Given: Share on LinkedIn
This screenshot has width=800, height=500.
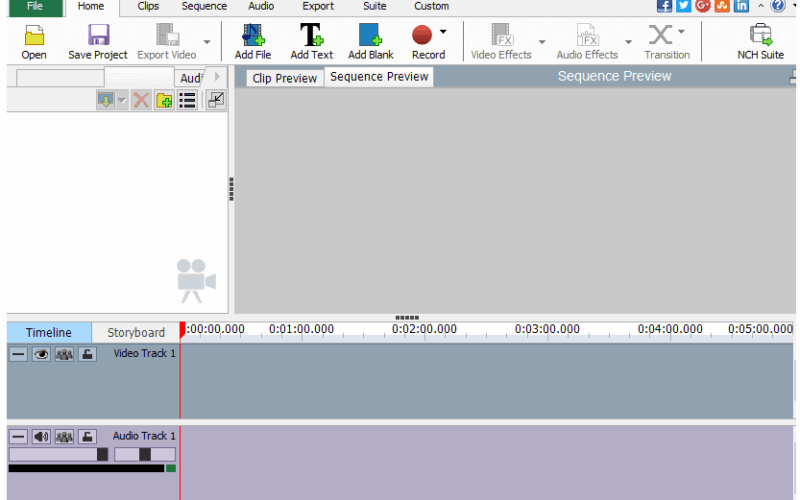Looking at the screenshot, I should coord(741,6).
